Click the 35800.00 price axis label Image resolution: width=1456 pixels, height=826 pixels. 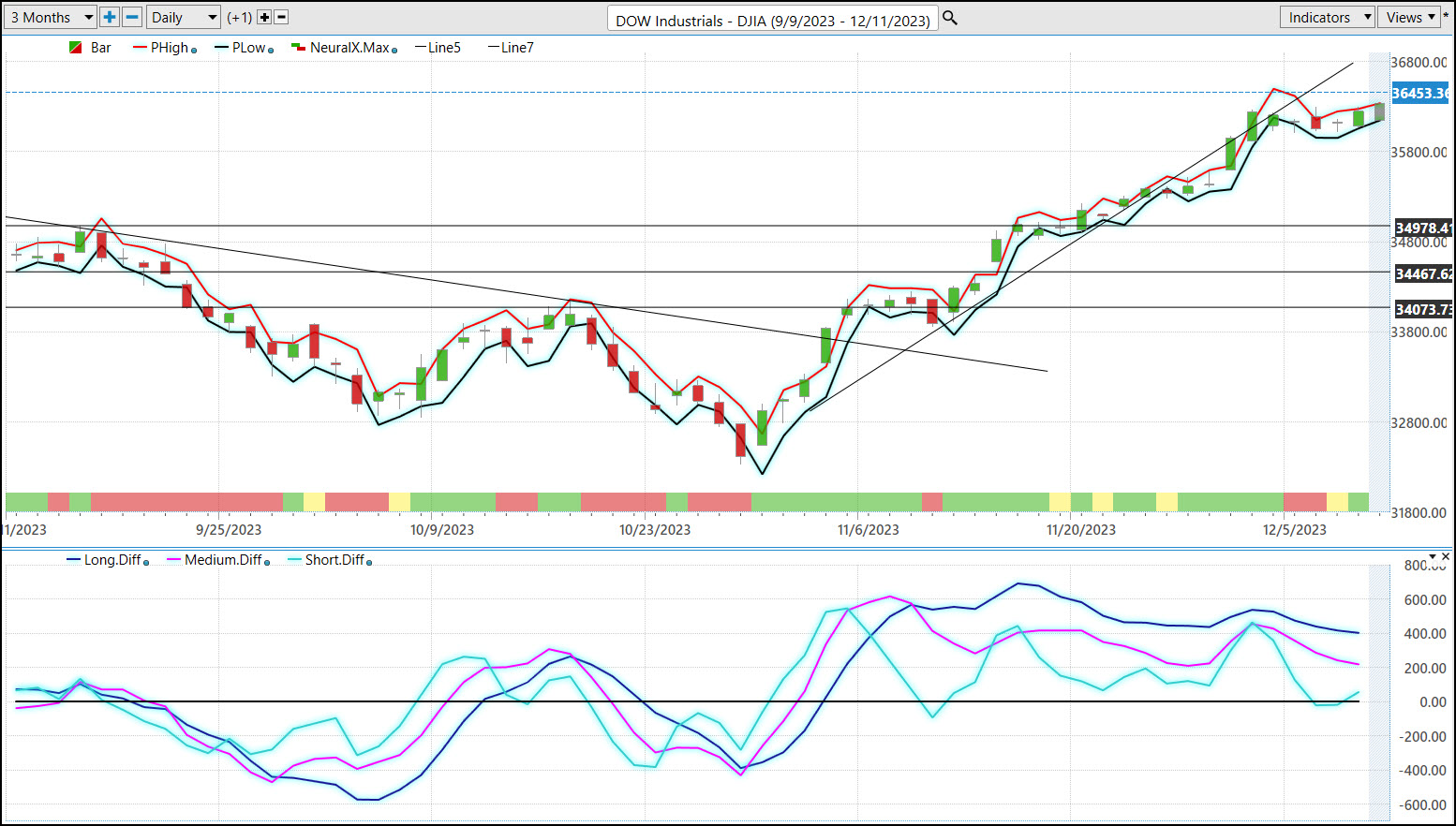(x=1419, y=153)
